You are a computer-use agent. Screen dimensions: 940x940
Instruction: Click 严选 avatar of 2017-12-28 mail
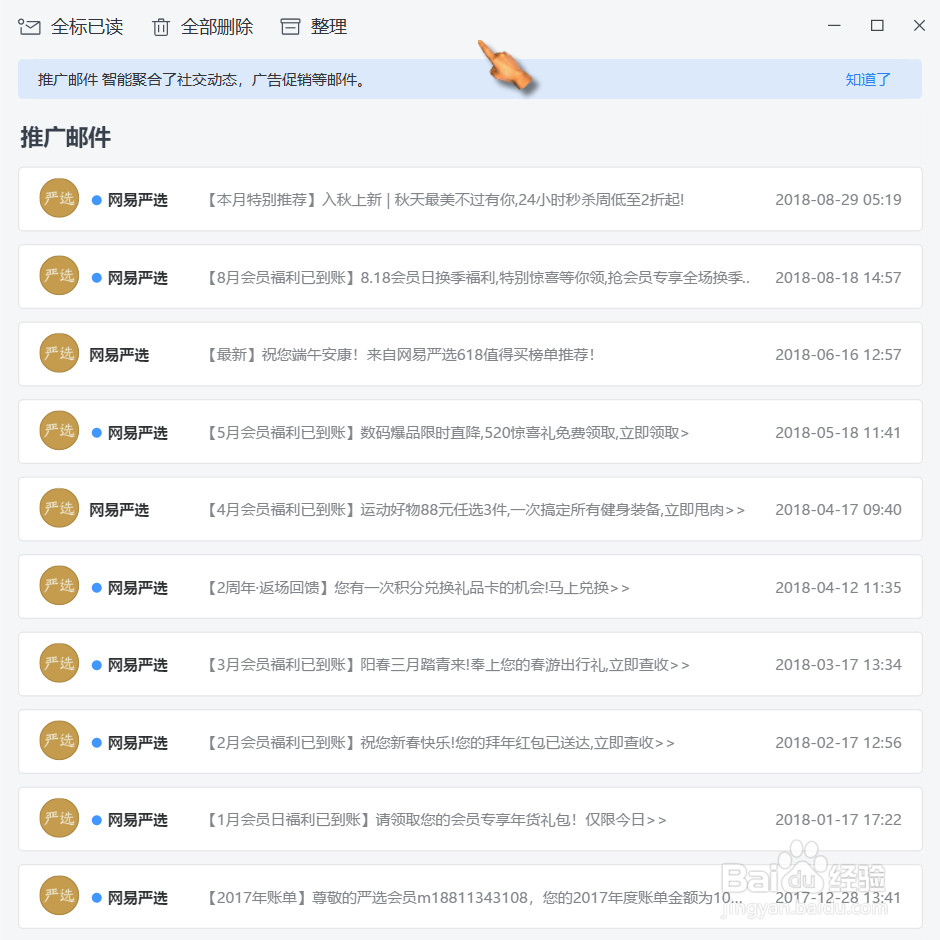59,896
